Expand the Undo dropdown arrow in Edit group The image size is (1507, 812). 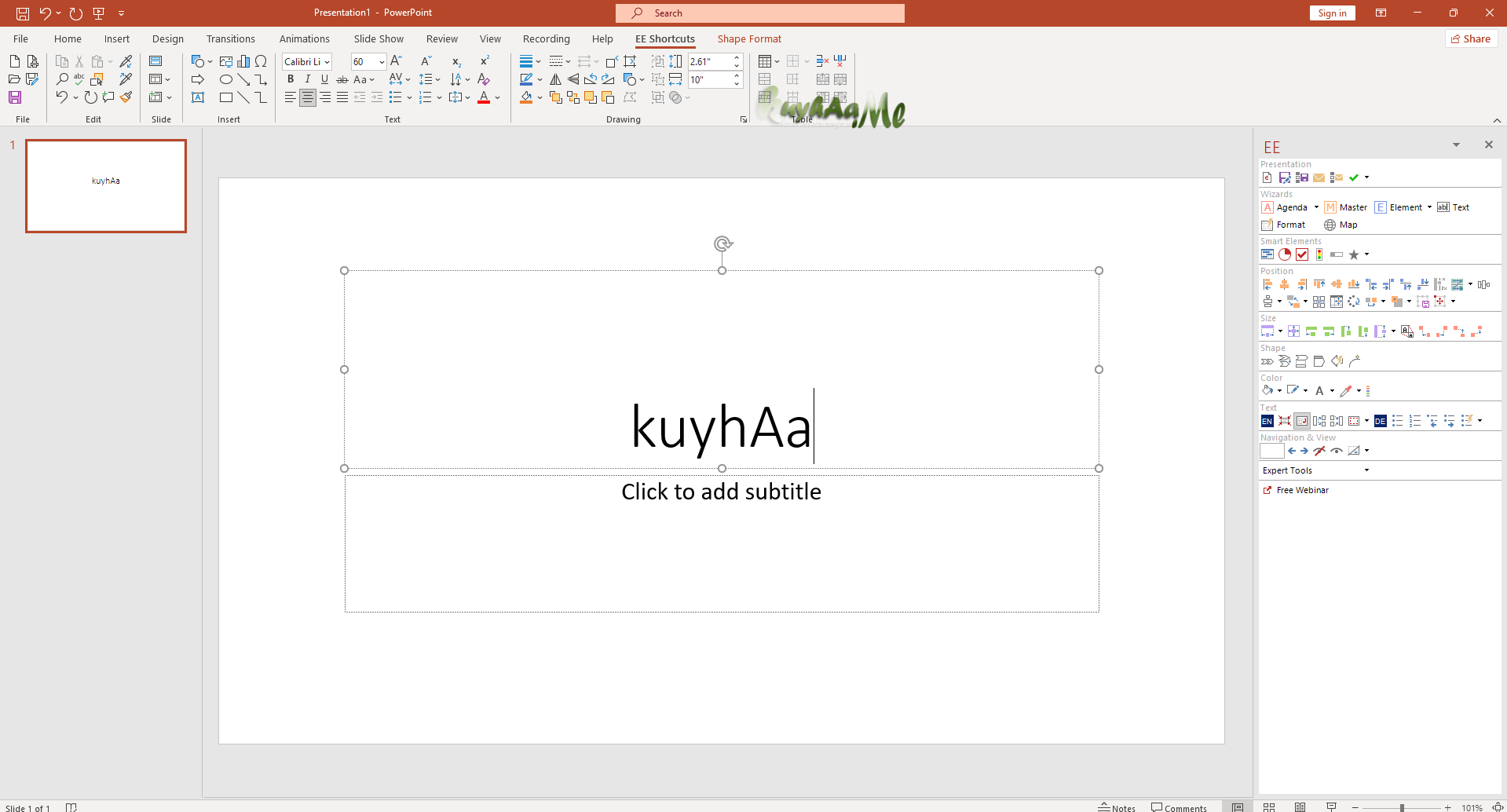click(75, 98)
